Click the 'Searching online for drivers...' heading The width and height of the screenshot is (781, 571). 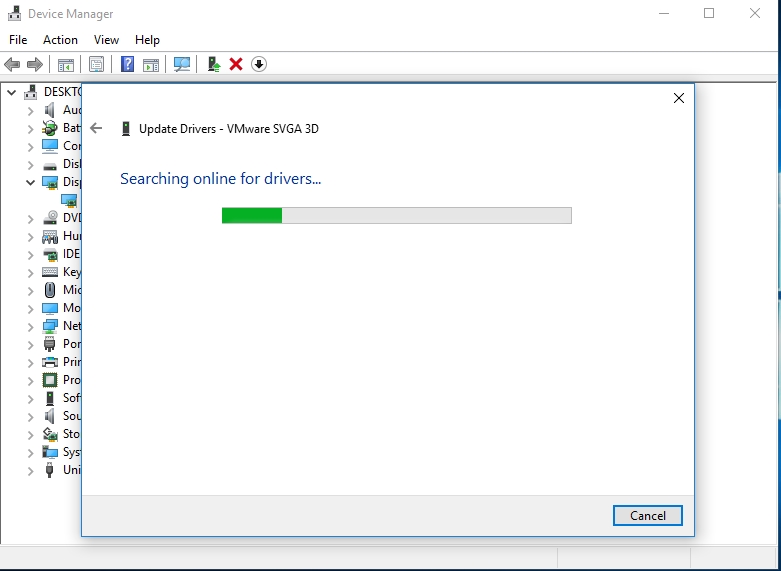click(221, 178)
